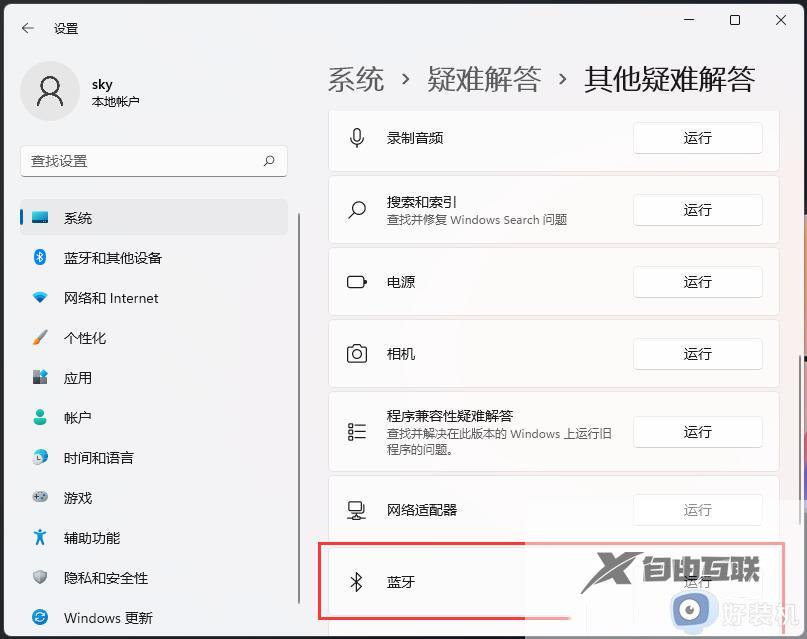Click the camera icon beside 相机

[x=356, y=354]
